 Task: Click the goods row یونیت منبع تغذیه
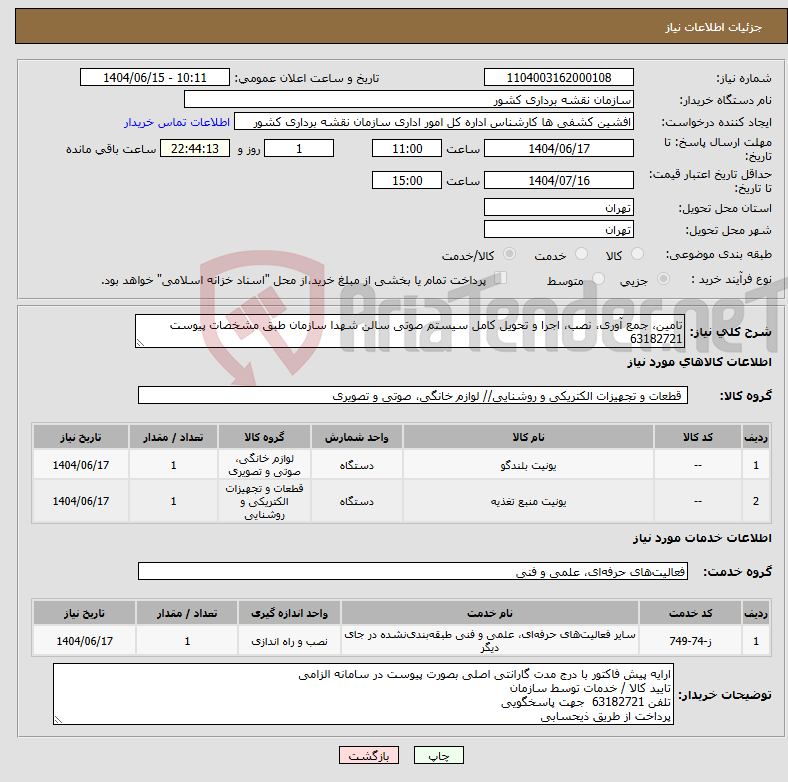coord(402,501)
